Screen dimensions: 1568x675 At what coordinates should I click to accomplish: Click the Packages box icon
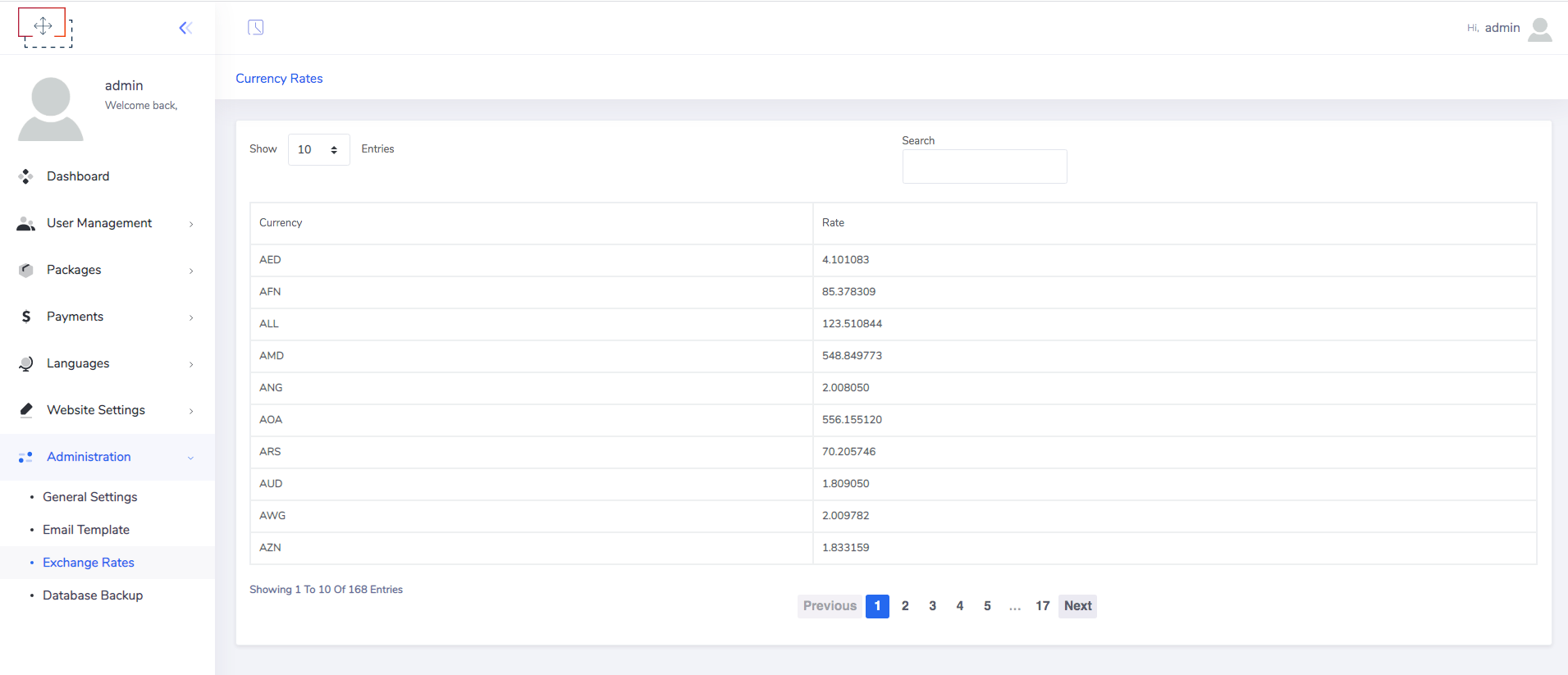tap(26, 270)
